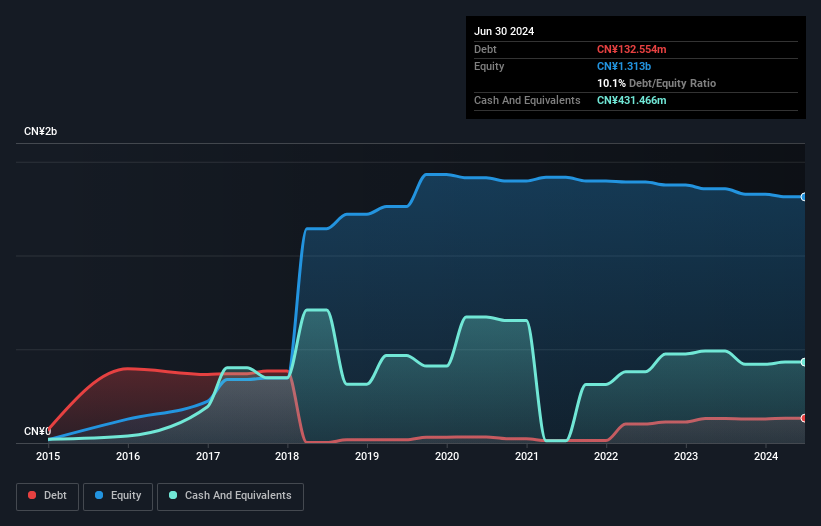Click the CN¥431.466m cash value
This screenshot has height=526, width=821.
(631, 100)
